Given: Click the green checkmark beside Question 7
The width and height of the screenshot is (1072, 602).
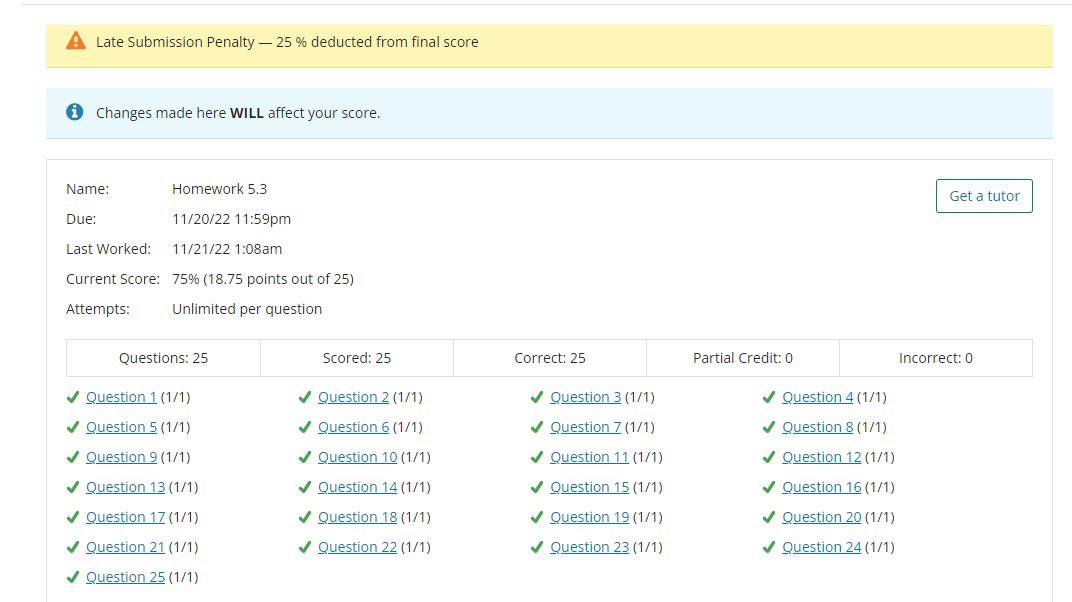Looking at the screenshot, I should tap(537, 427).
